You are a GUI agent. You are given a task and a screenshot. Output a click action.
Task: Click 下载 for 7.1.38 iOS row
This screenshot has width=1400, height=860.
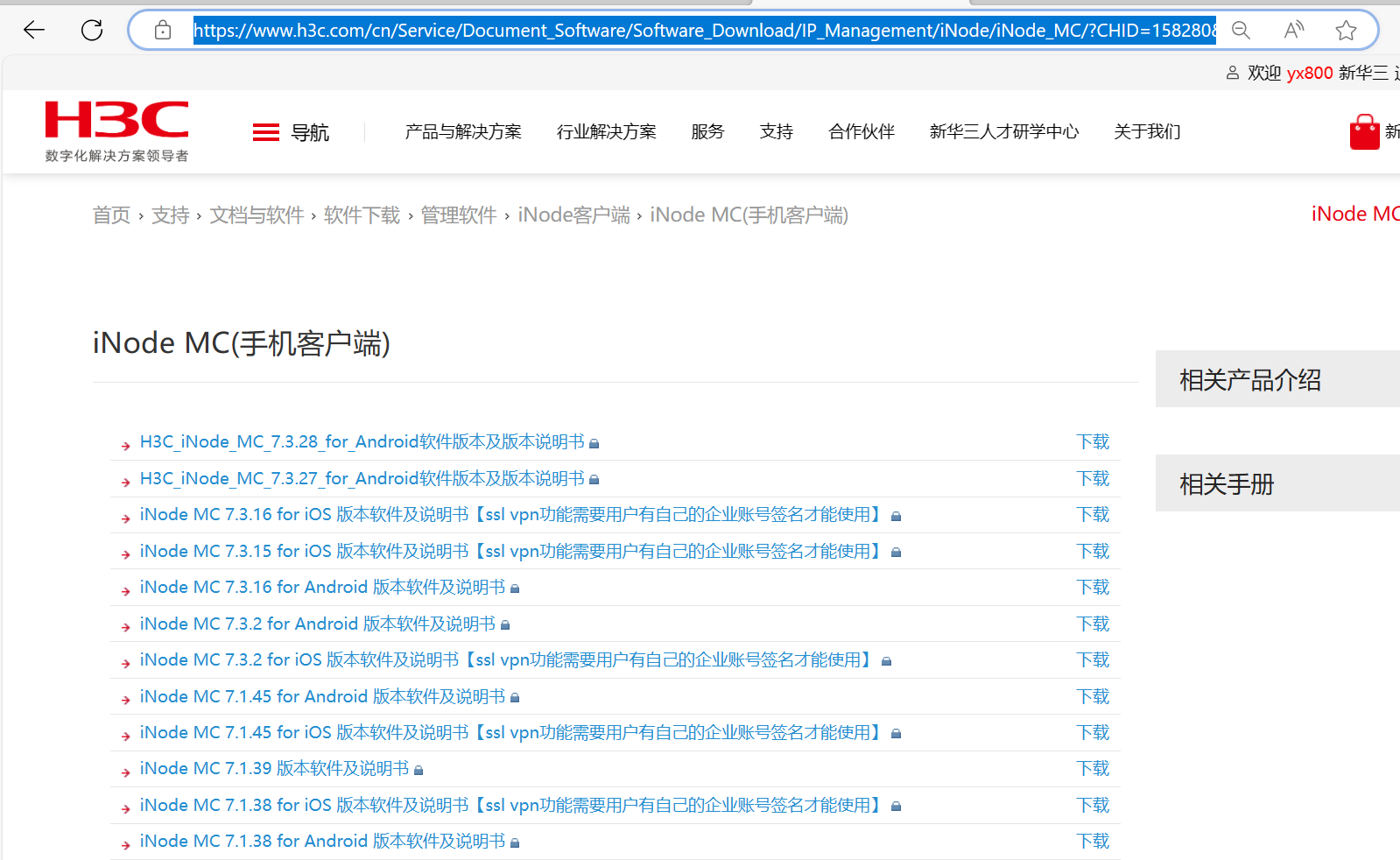click(x=1093, y=806)
